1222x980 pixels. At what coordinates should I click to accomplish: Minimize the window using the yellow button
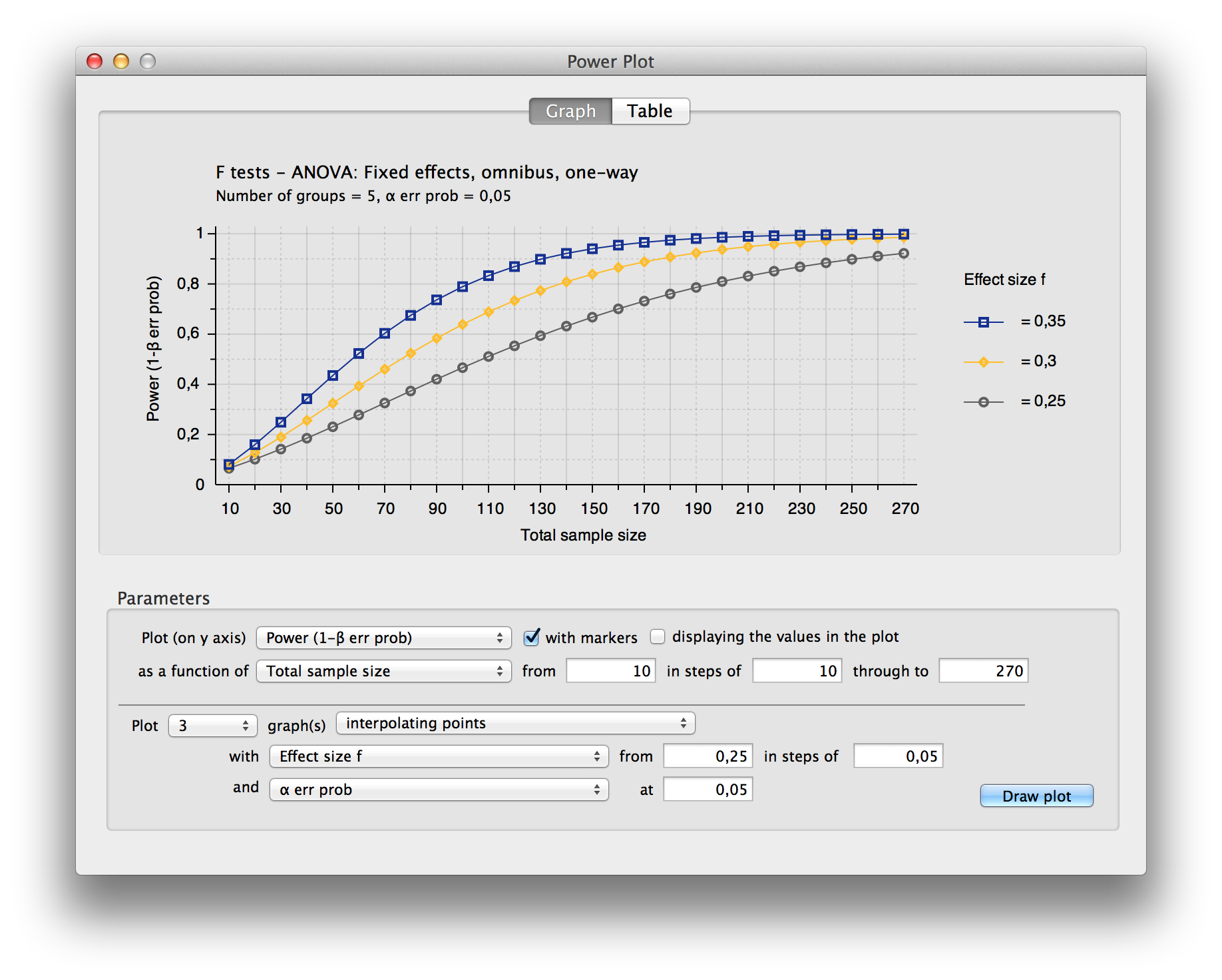pyautogui.click(x=121, y=61)
